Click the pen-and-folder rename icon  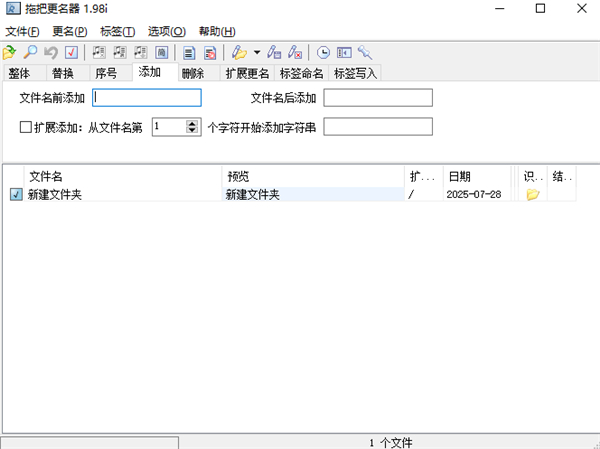pyautogui.click(x=239, y=52)
